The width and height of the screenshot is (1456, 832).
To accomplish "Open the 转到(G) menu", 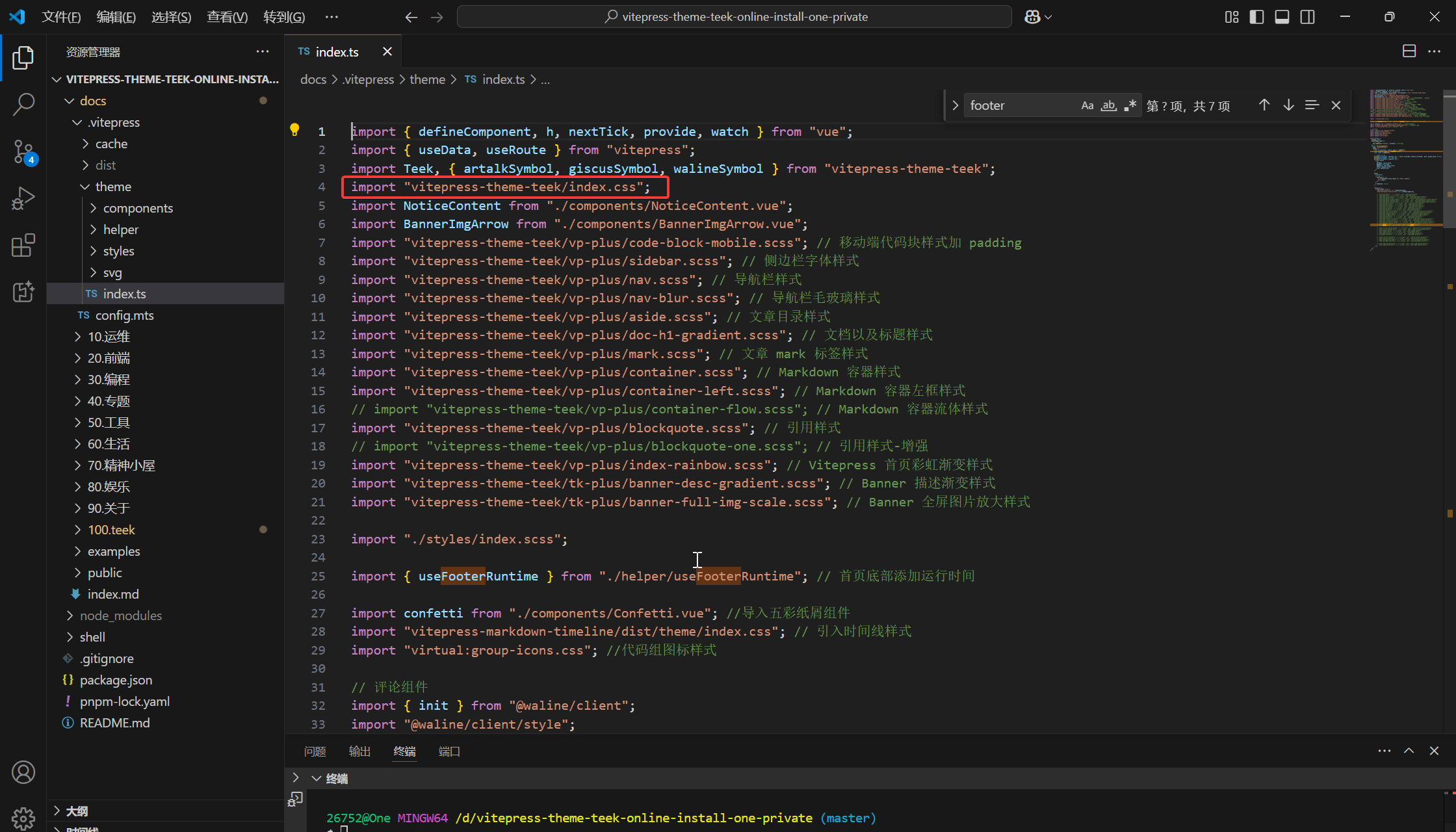I will click(x=284, y=17).
